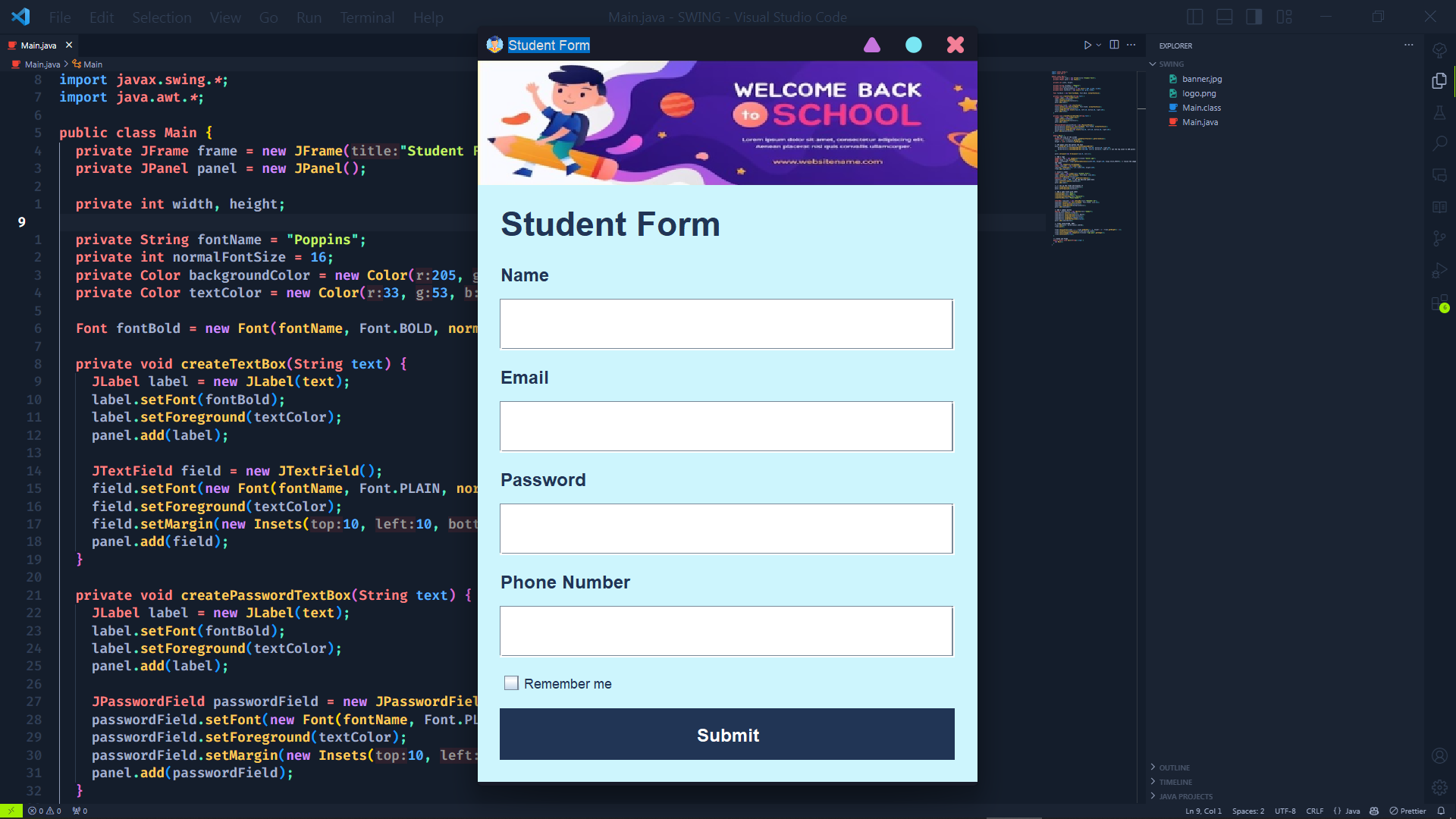Open the Manage gear icon
The width and height of the screenshot is (1456, 819).
[x=1440, y=787]
